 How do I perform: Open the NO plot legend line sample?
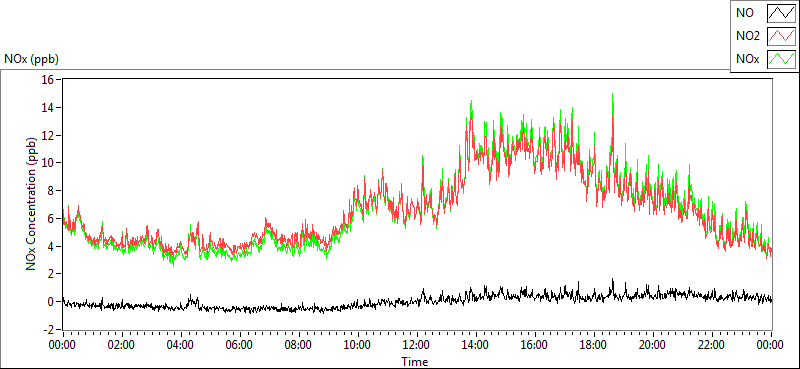tap(781, 13)
